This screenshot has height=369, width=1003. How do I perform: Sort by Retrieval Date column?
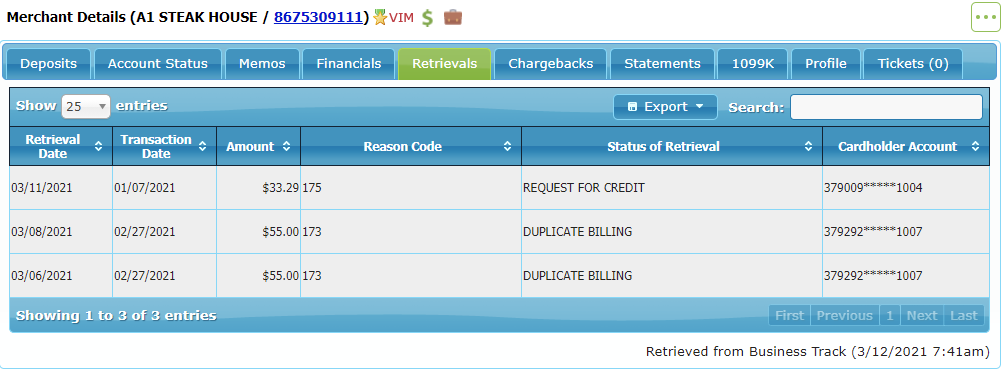point(61,146)
